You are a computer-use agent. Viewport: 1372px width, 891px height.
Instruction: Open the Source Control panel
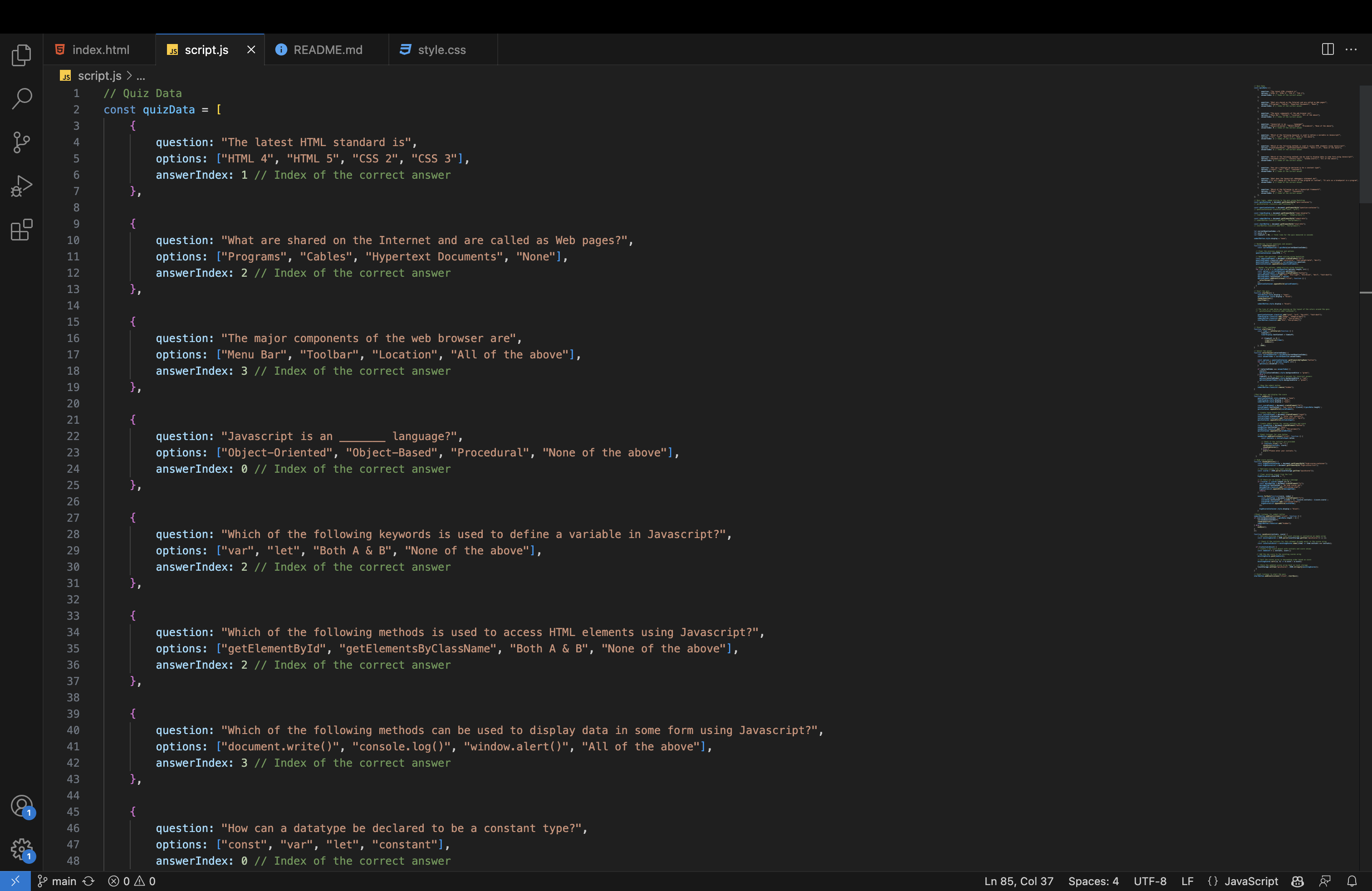21,142
